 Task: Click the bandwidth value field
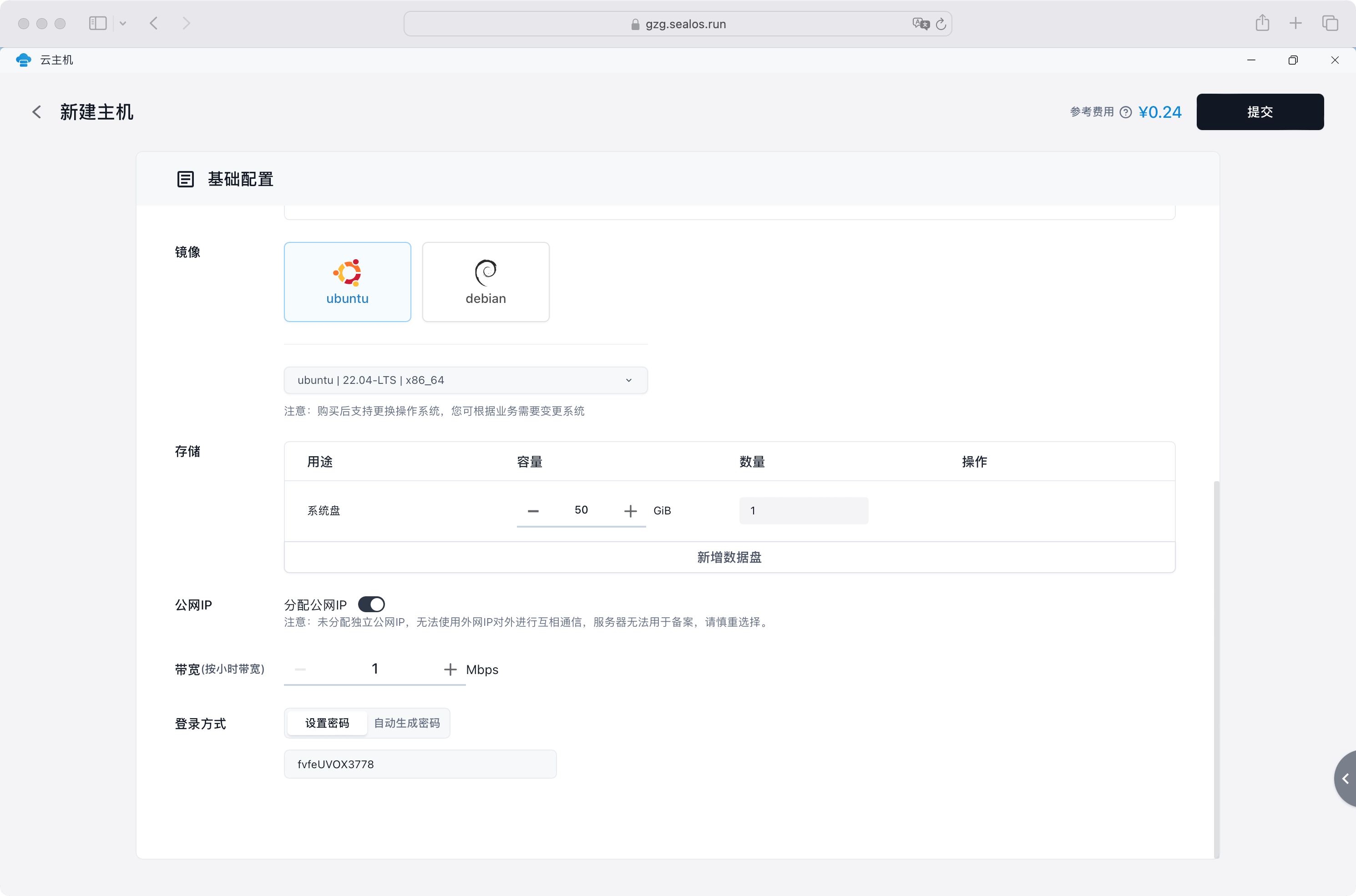pos(375,669)
